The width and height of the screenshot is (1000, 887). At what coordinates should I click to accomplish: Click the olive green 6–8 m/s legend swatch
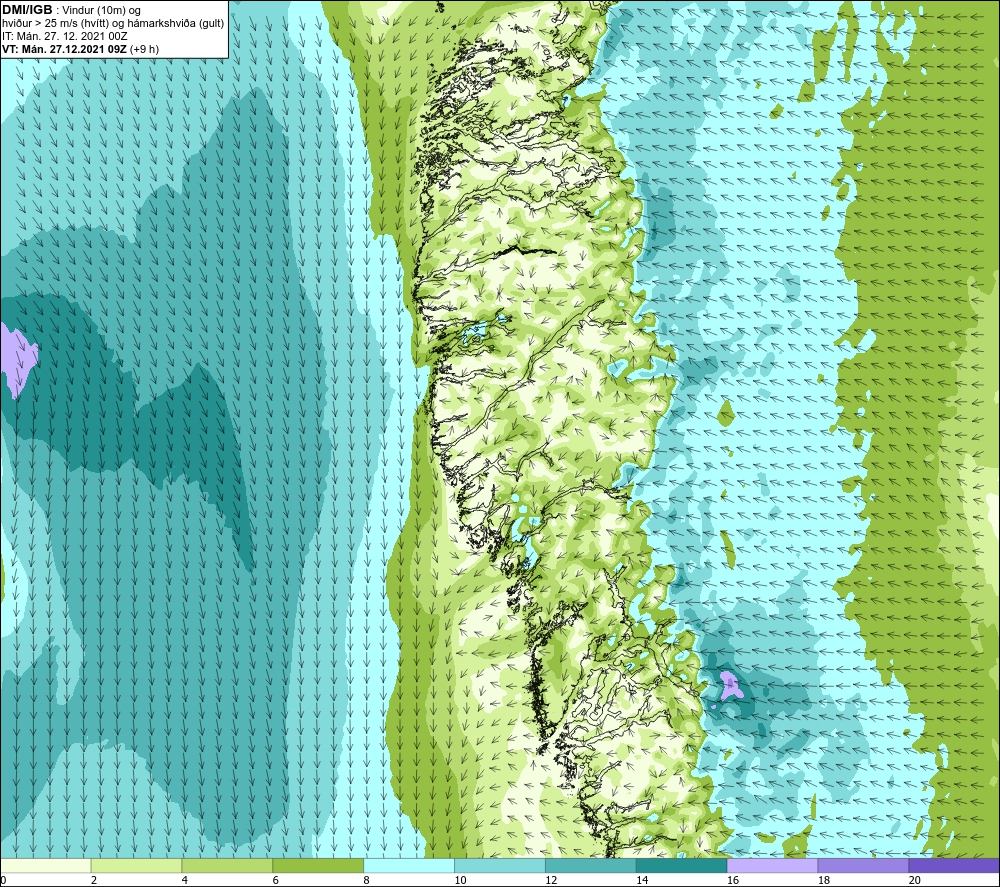pos(318,865)
